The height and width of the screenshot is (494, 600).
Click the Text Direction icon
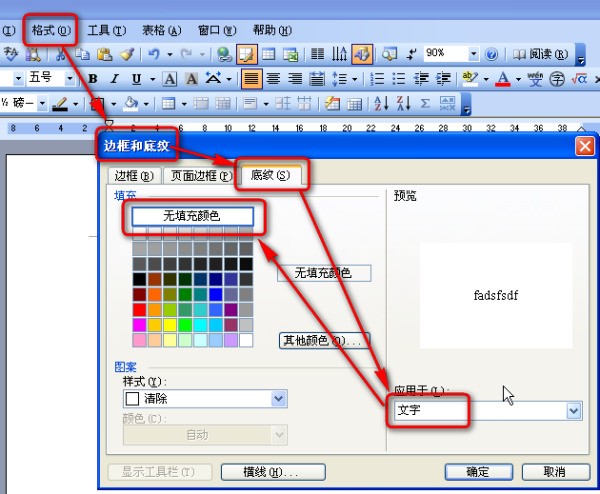(x=339, y=54)
